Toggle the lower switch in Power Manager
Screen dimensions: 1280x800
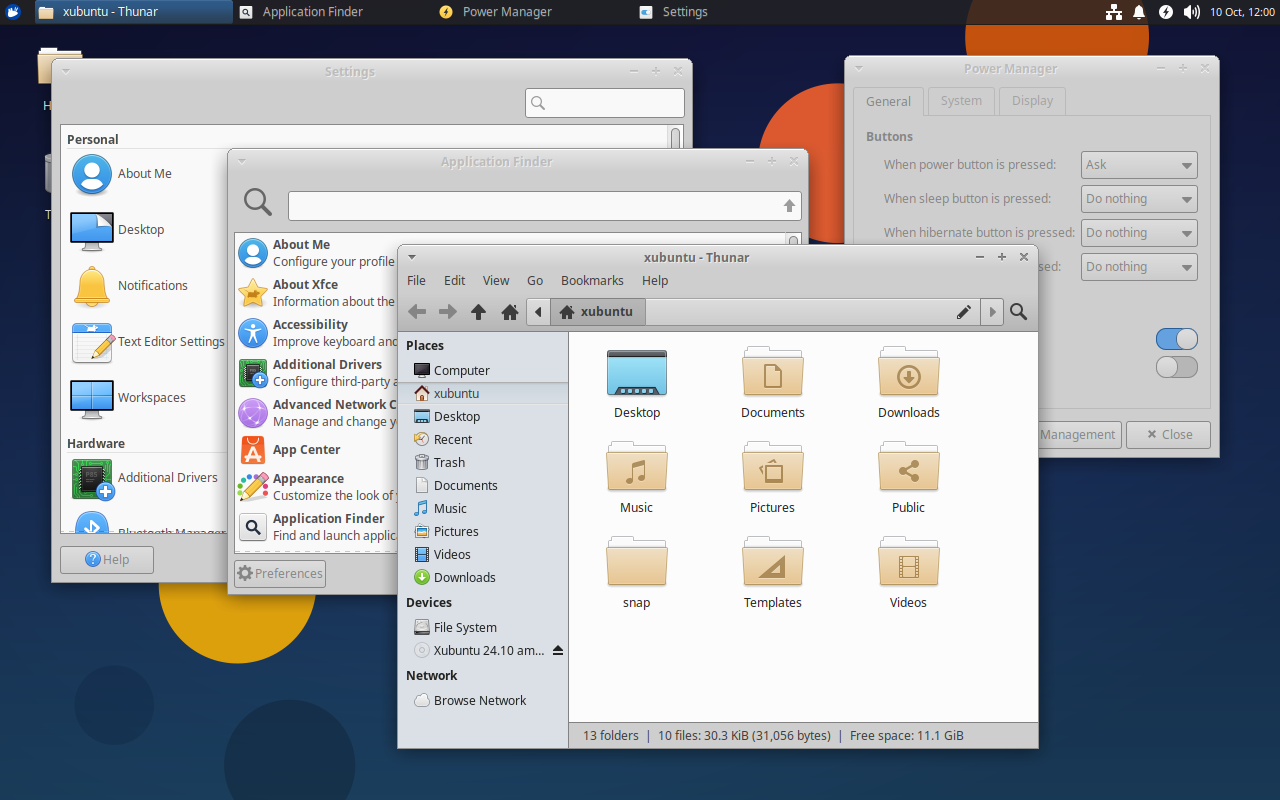tap(1176, 367)
